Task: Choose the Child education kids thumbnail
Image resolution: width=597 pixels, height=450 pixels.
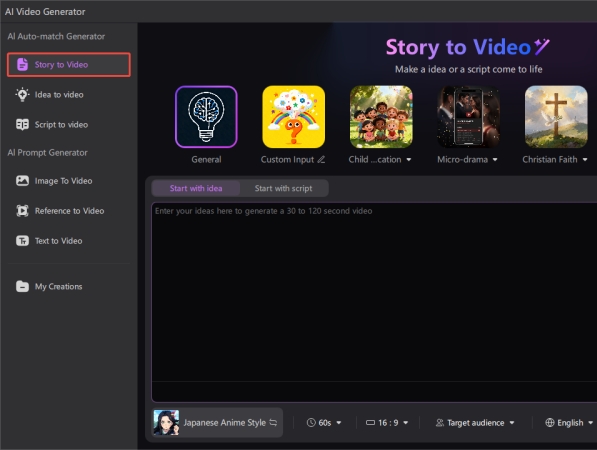Action: point(381,116)
